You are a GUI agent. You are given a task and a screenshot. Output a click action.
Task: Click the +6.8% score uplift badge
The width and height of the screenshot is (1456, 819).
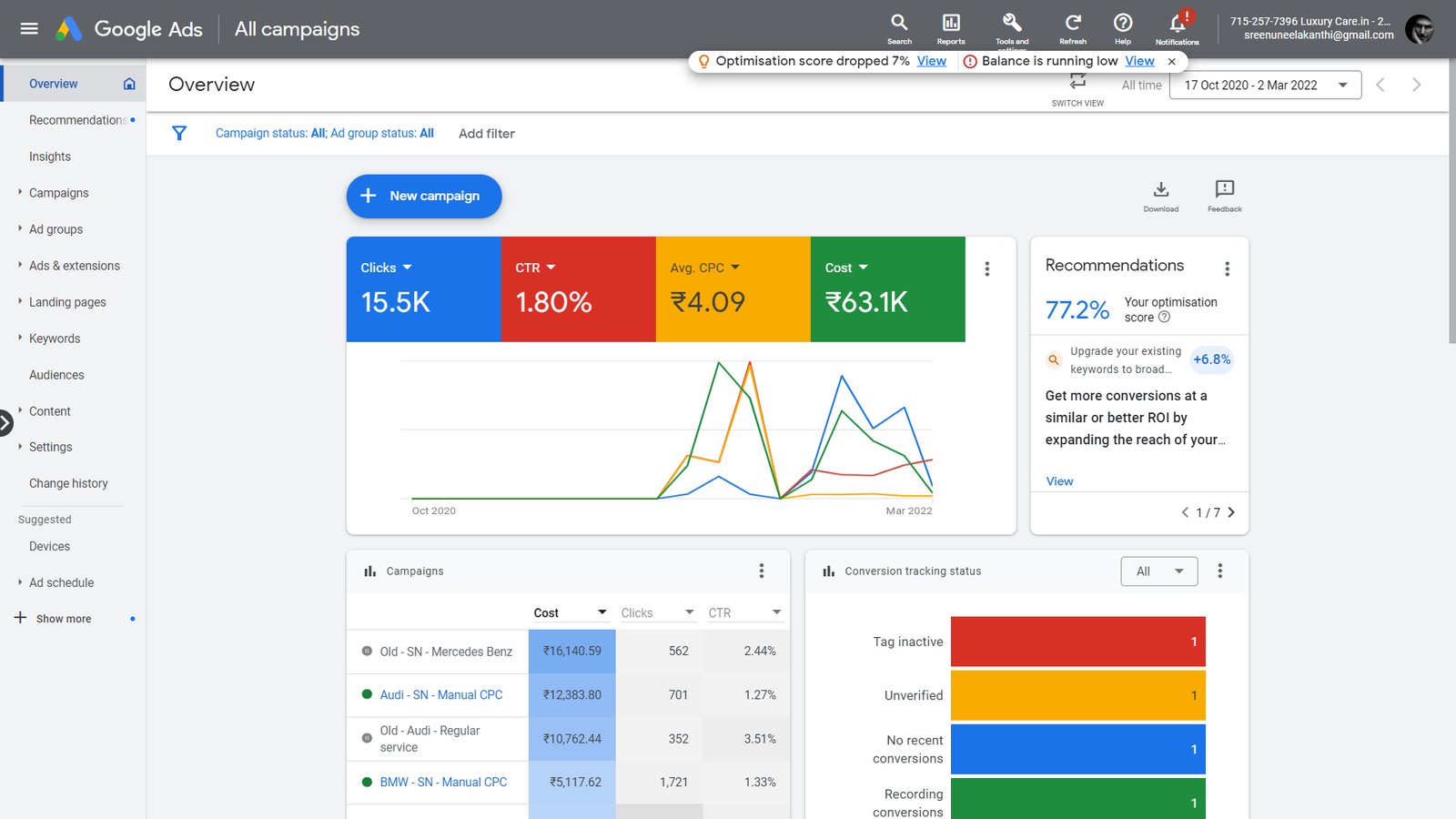click(x=1211, y=359)
